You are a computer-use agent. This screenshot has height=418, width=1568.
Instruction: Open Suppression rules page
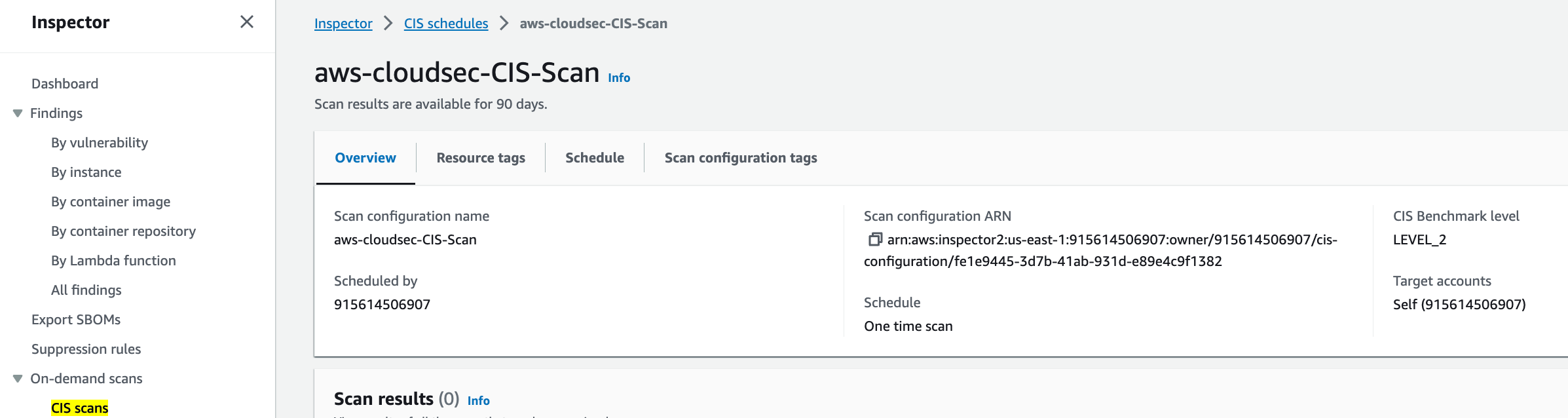[x=86, y=349]
